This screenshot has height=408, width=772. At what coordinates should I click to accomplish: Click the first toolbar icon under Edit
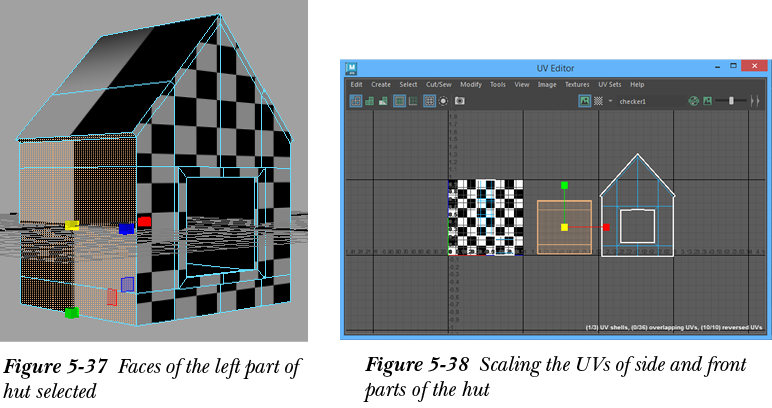[x=355, y=101]
